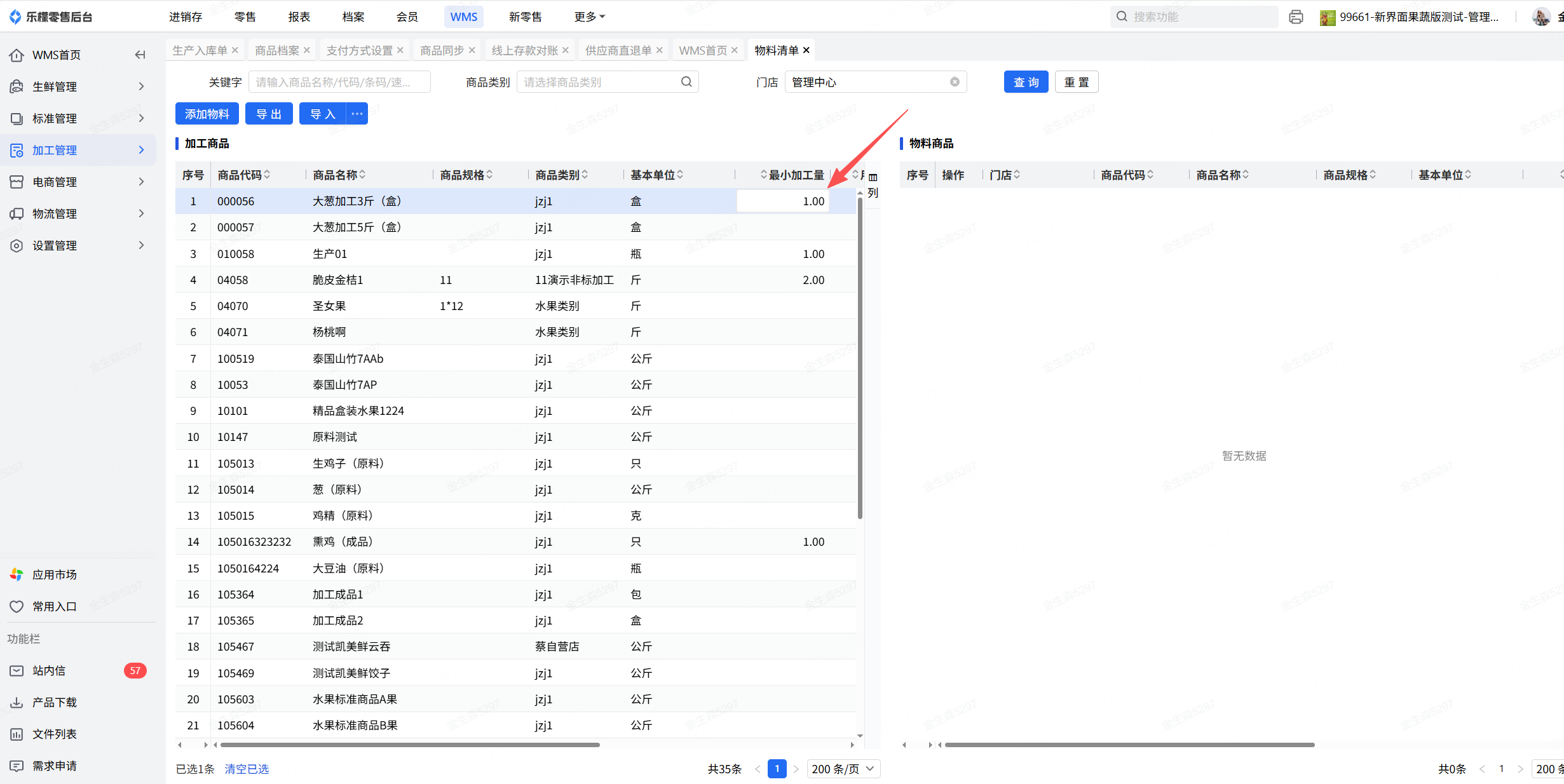Collapse the sidebar with the arrow icon
Screen dimensions: 1564x784
140,55
